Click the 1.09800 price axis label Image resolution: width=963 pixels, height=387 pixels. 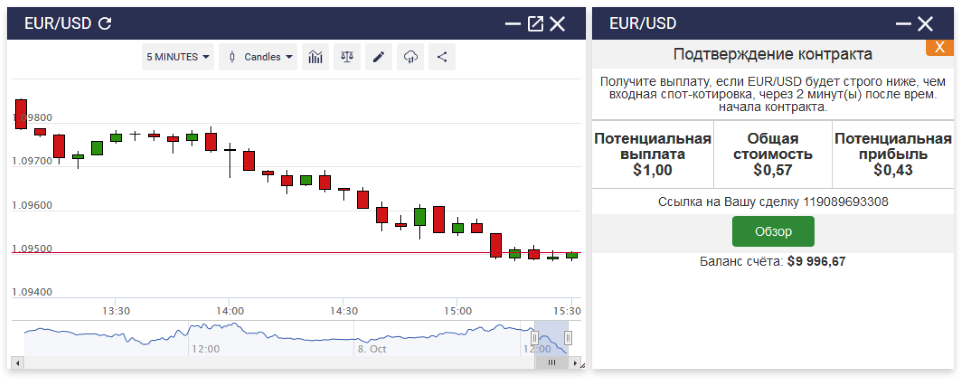[33, 118]
